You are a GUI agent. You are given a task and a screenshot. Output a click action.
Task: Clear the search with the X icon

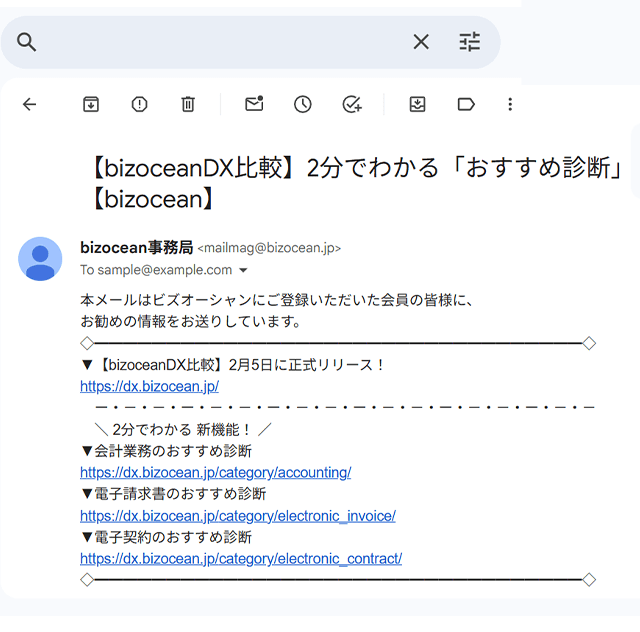tap(421, 42)
